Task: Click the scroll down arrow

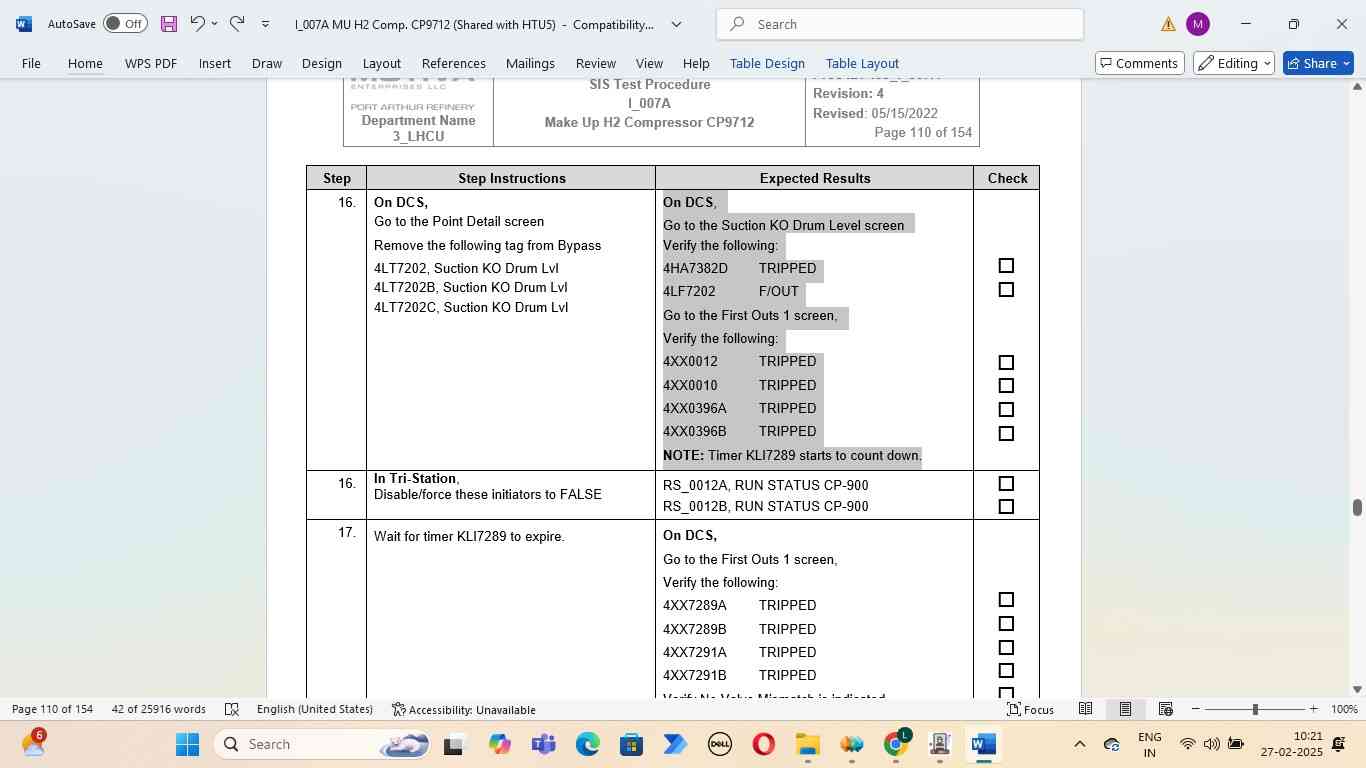Action: coord(1357,689)
